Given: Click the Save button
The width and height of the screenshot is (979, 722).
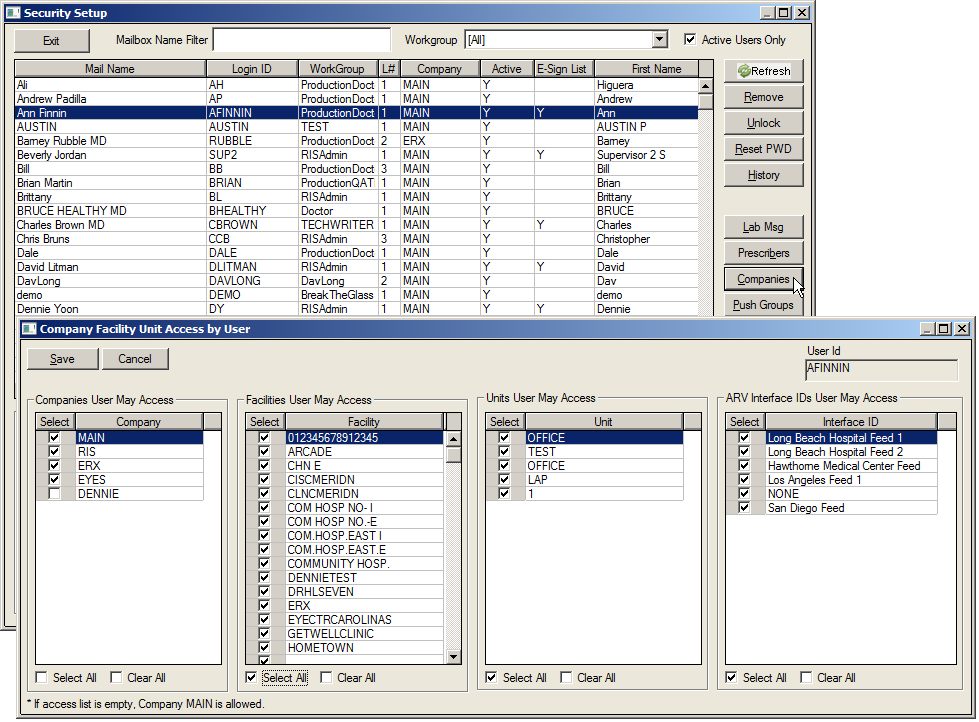Looking at the screenshot, I should pyautogui.click(x=61, y=359).
